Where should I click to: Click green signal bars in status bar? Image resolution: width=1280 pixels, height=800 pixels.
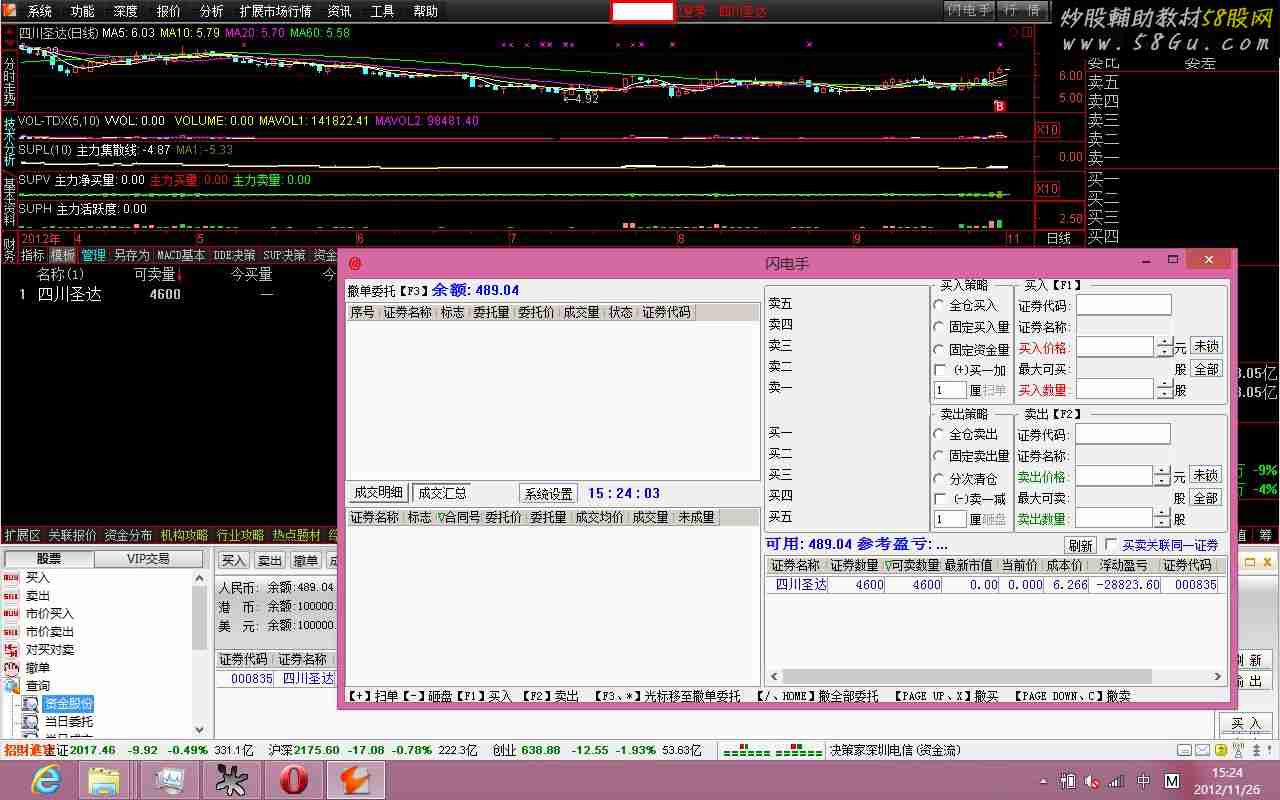(772, 750)
